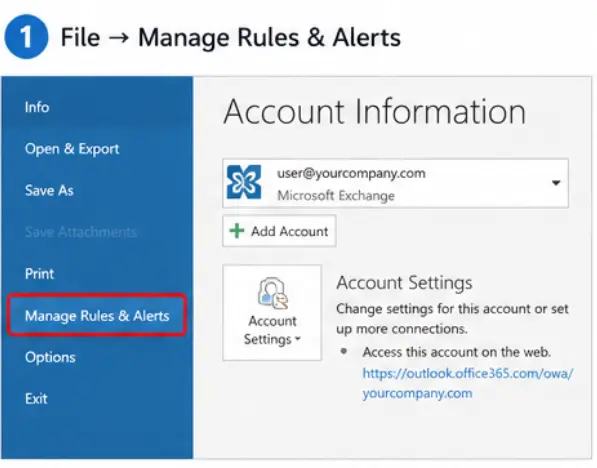The height and width of the screenshot is (468, 597).
Task: Click the Microsoft Exchange account icon
Action: pos(244,182)
